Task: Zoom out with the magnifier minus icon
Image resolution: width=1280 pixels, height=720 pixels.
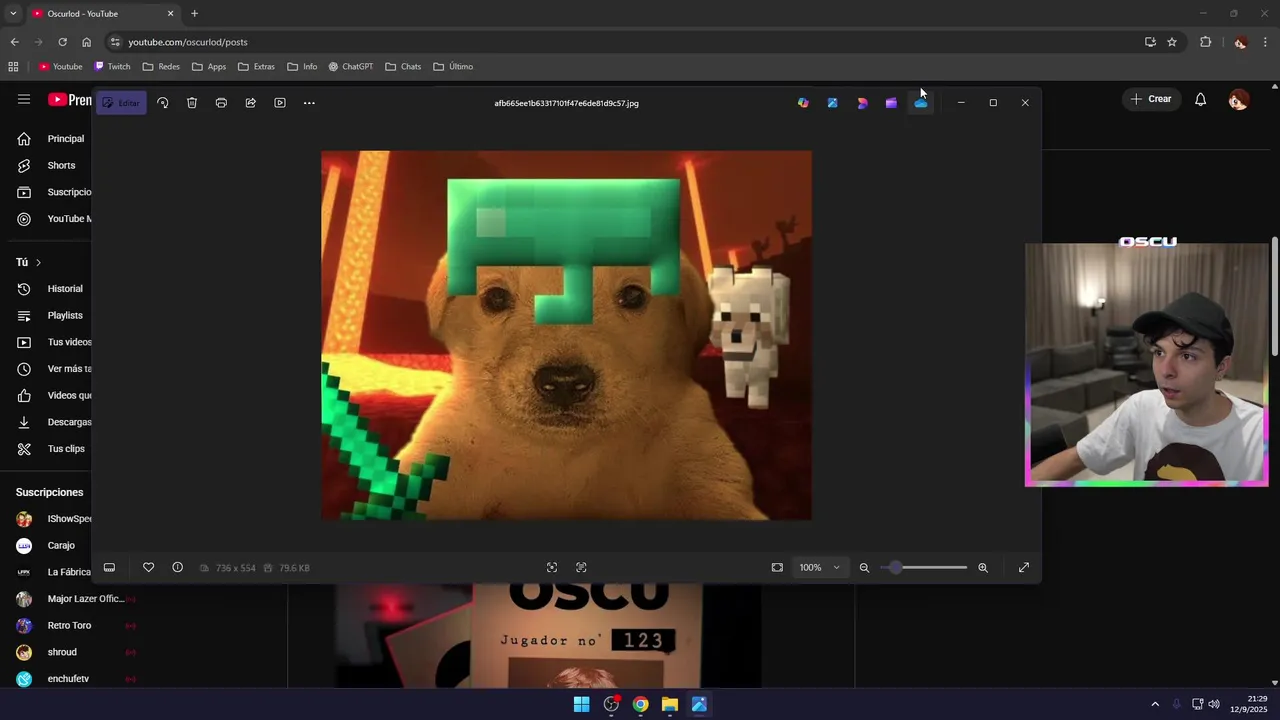Action: tap(864, 567)
